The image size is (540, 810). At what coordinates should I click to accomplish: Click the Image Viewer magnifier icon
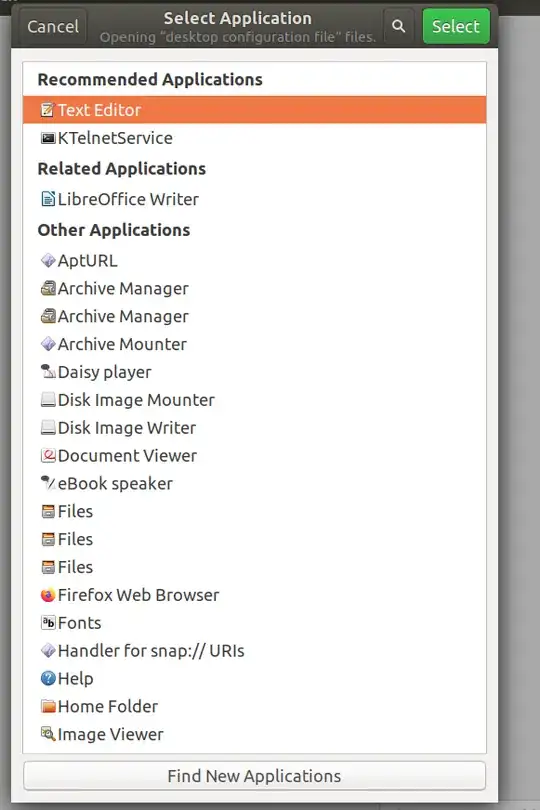(x=48, y=734)
